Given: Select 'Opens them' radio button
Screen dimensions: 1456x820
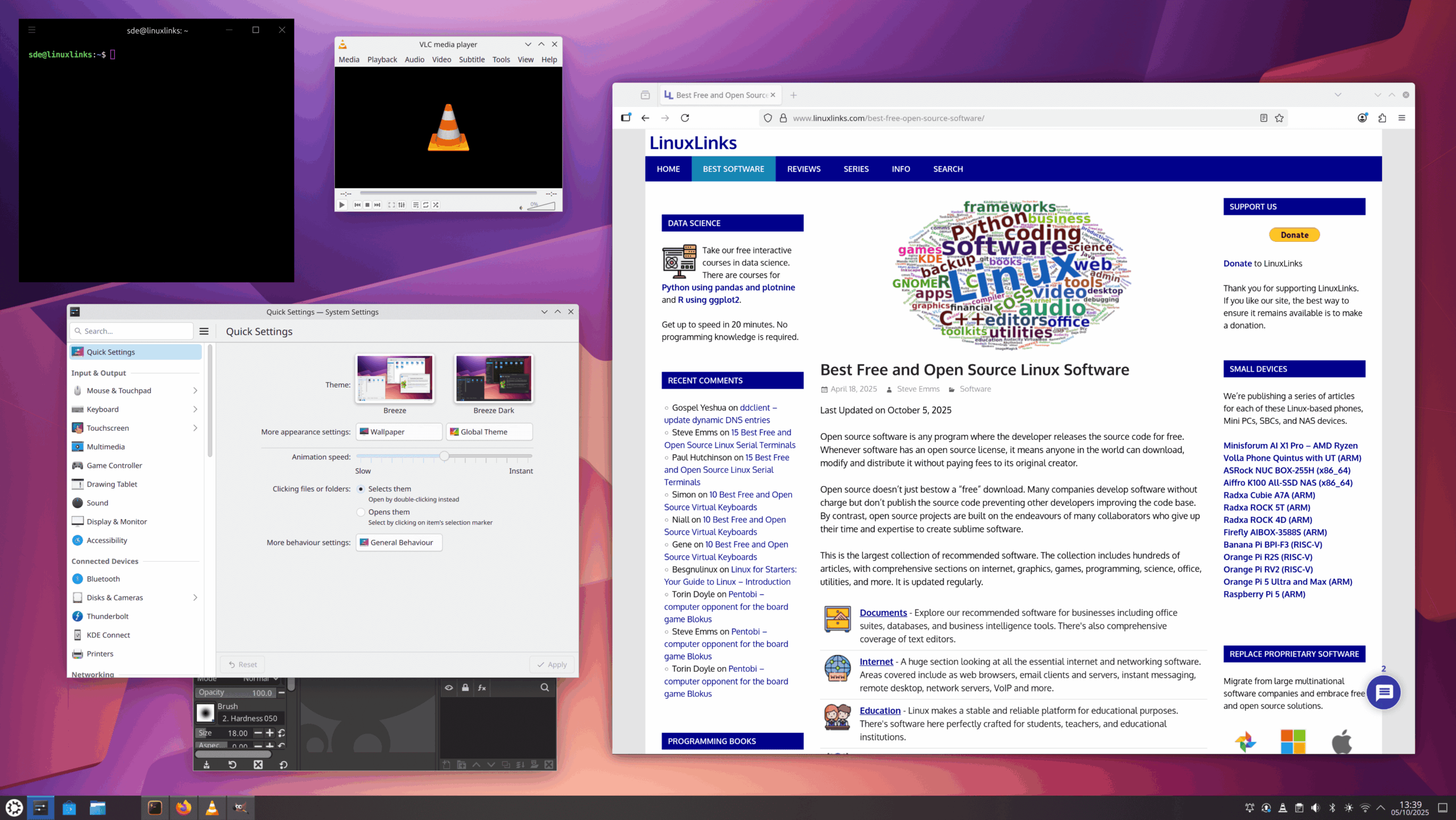Looking at the screenshot, I should pos(361,512).
